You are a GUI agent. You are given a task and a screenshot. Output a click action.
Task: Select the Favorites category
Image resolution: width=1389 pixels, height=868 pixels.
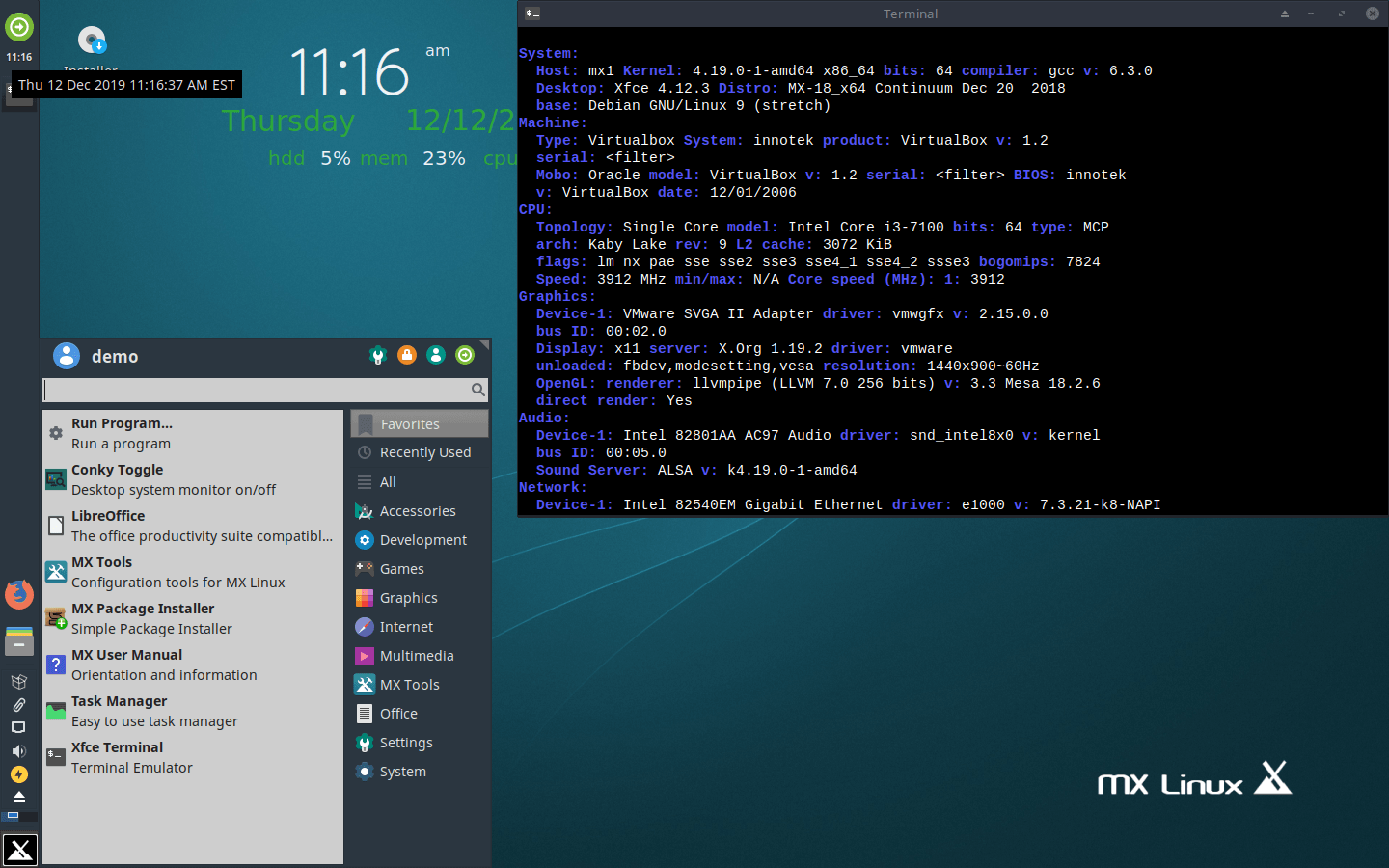click(x=420, y=424)
